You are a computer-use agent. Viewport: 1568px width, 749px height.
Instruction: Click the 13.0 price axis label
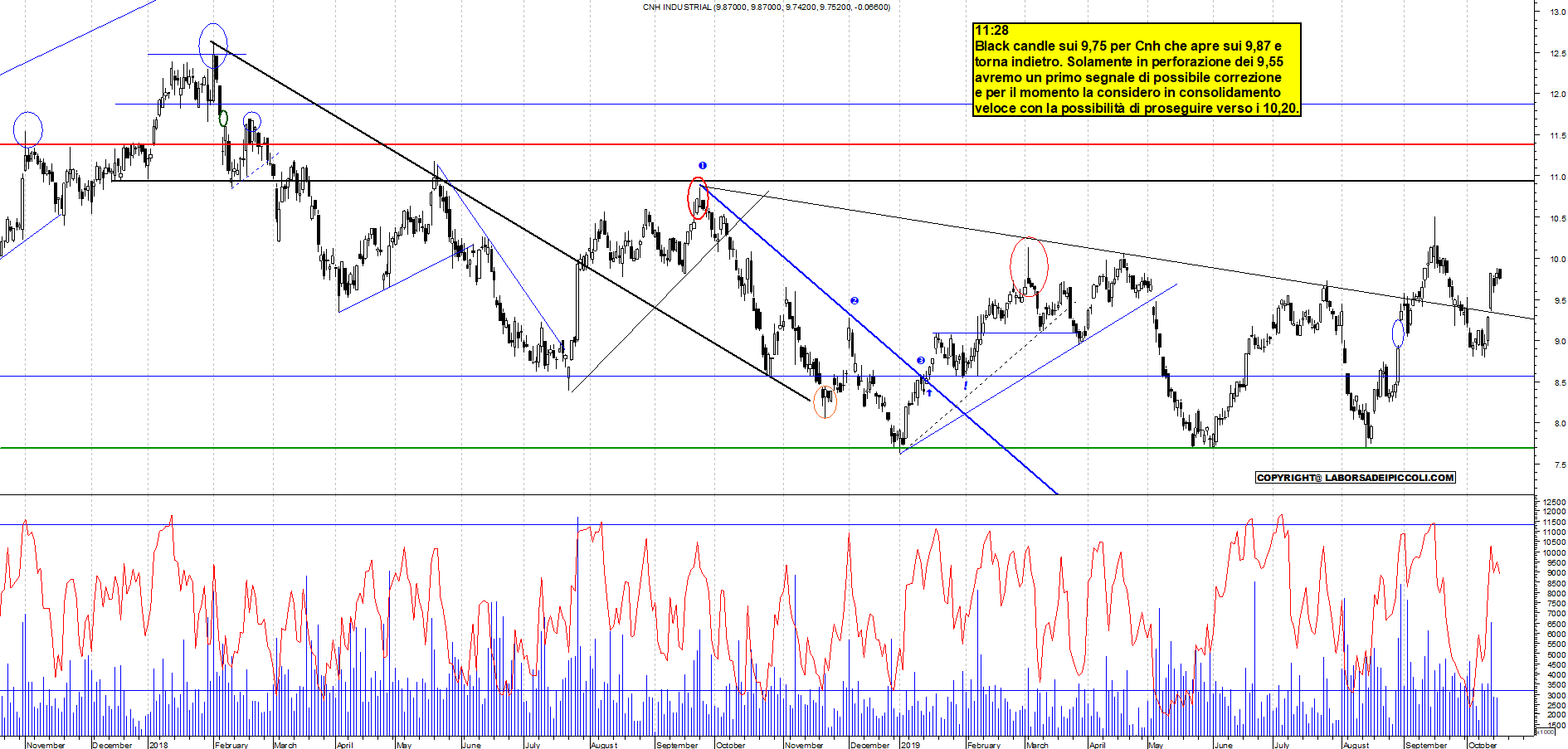click(1557, 12)
